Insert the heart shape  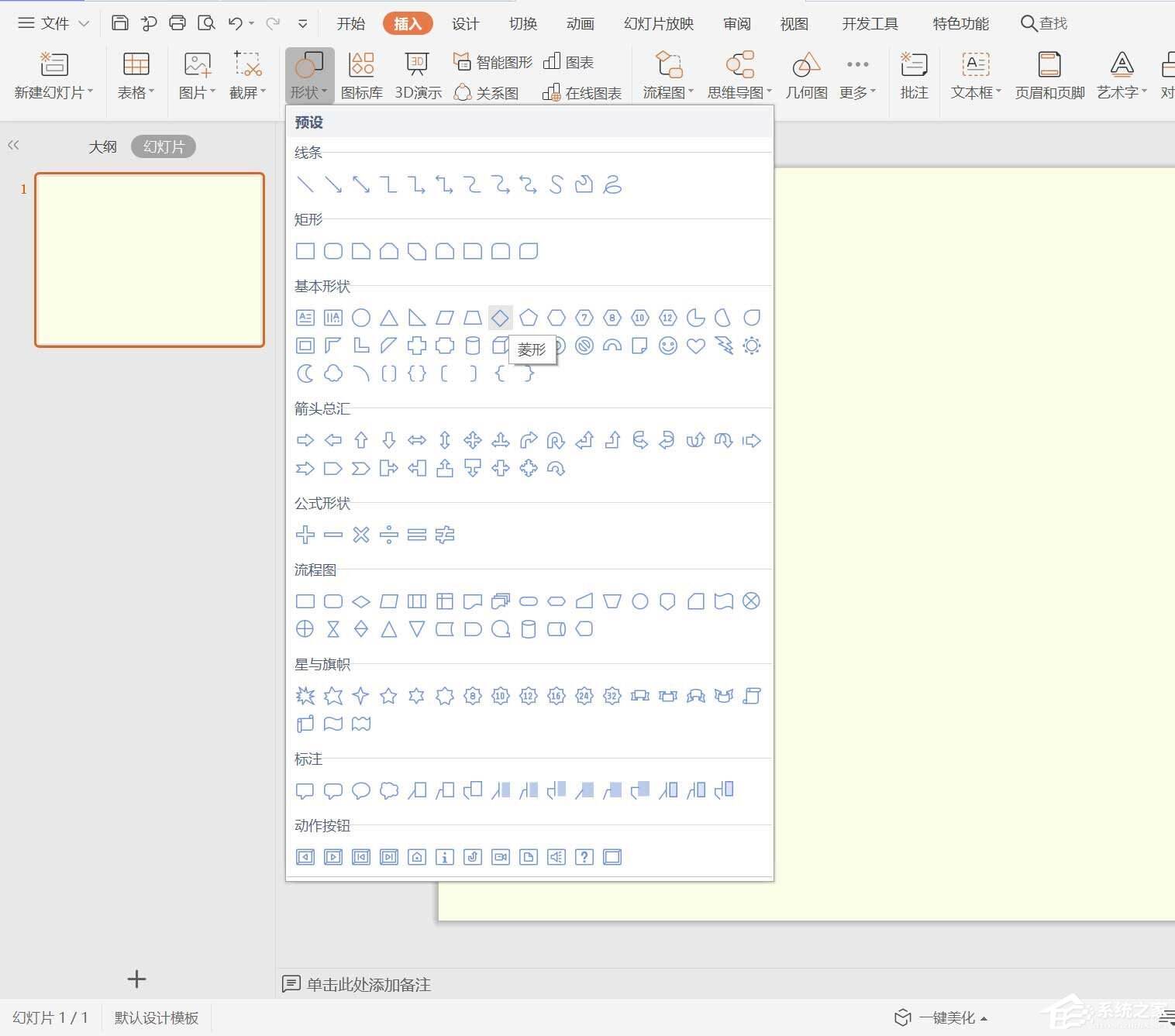click(x=696, y=346)
